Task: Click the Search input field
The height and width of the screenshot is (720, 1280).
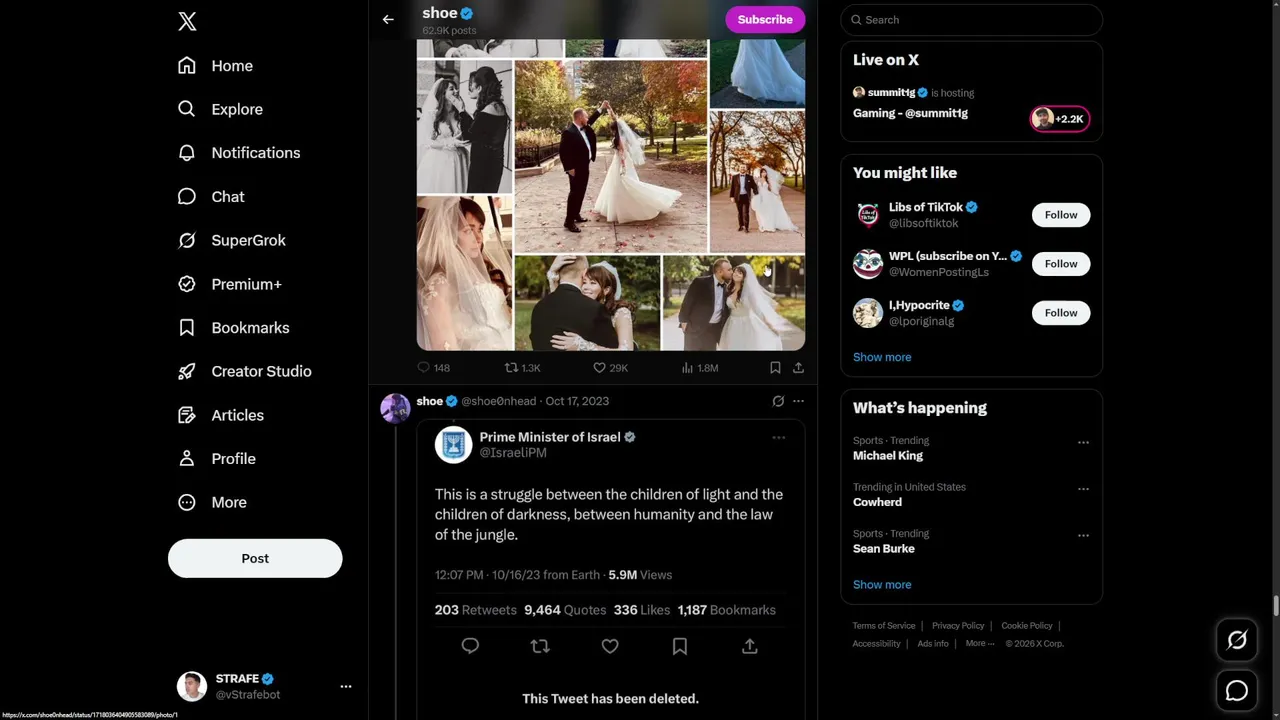Action: click(972, 19)
